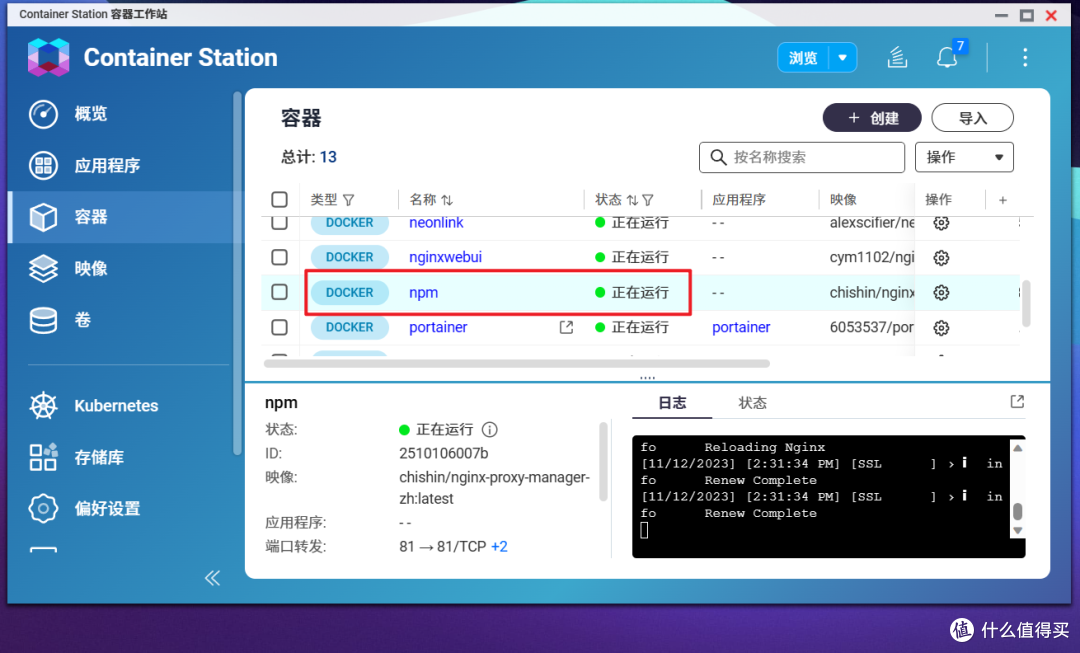This screenshot has width=1080, height=653.
Task: Filter by 类型 type column
Action: [x=349, y=200]
